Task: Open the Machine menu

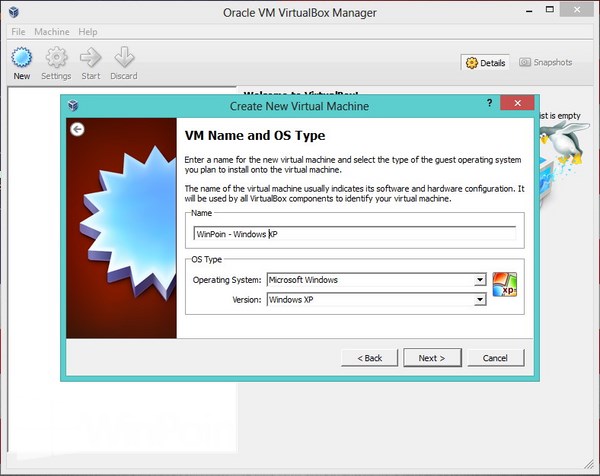Action: coord(52,32)
